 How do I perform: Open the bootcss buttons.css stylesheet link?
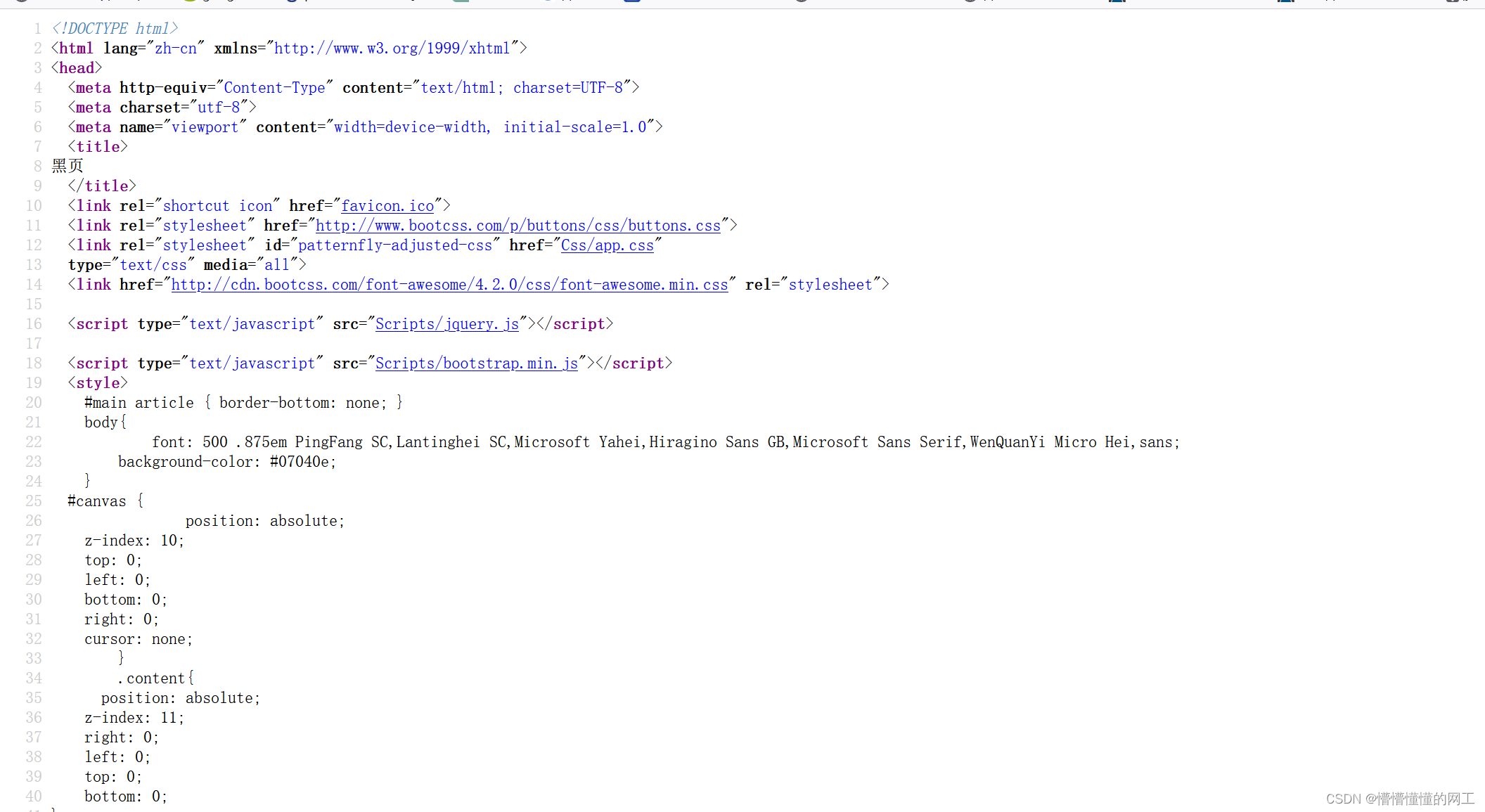point(518,226)
